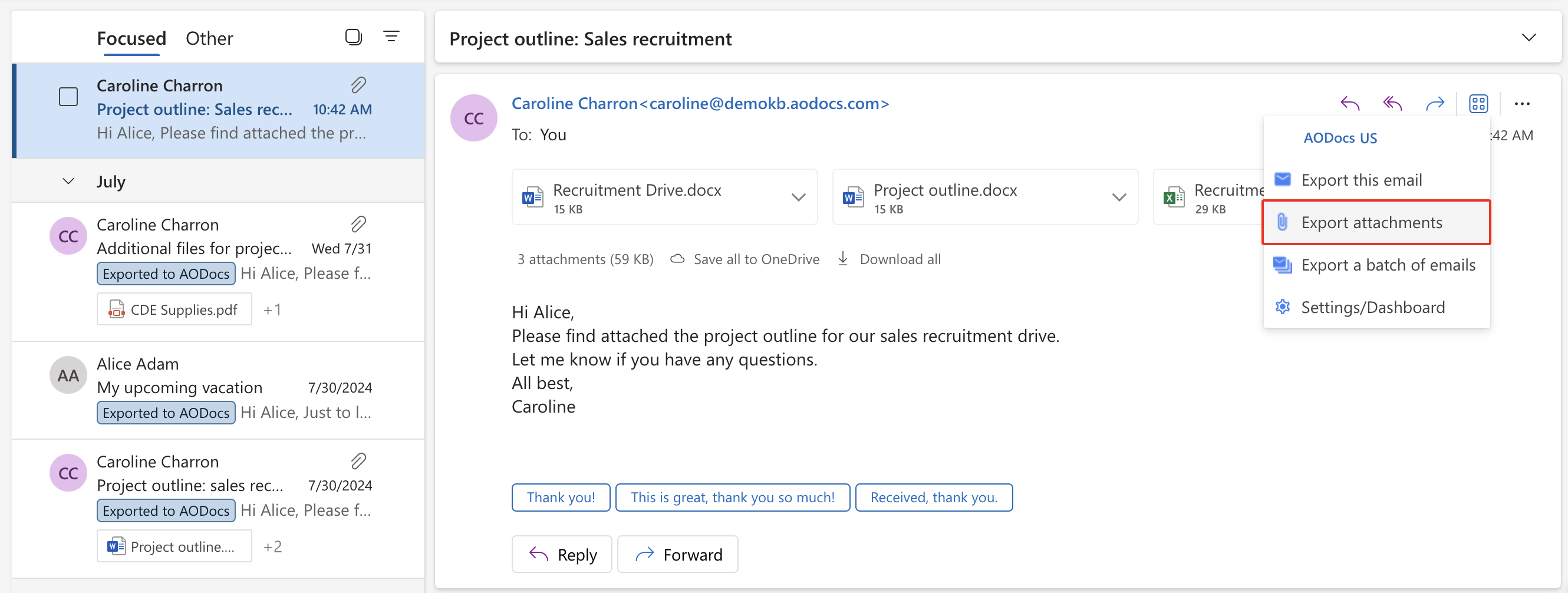The width and height of the screenshot is (1568, 593).
Task: Click Exported to AODocs tag on 7/30/2024 Caroline email
Action: coord(166,510)
